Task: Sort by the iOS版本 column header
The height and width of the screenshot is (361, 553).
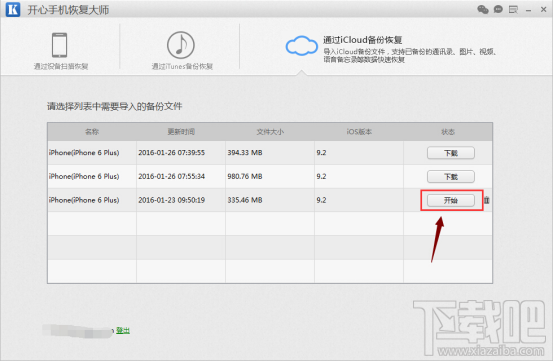Action: 359,132
